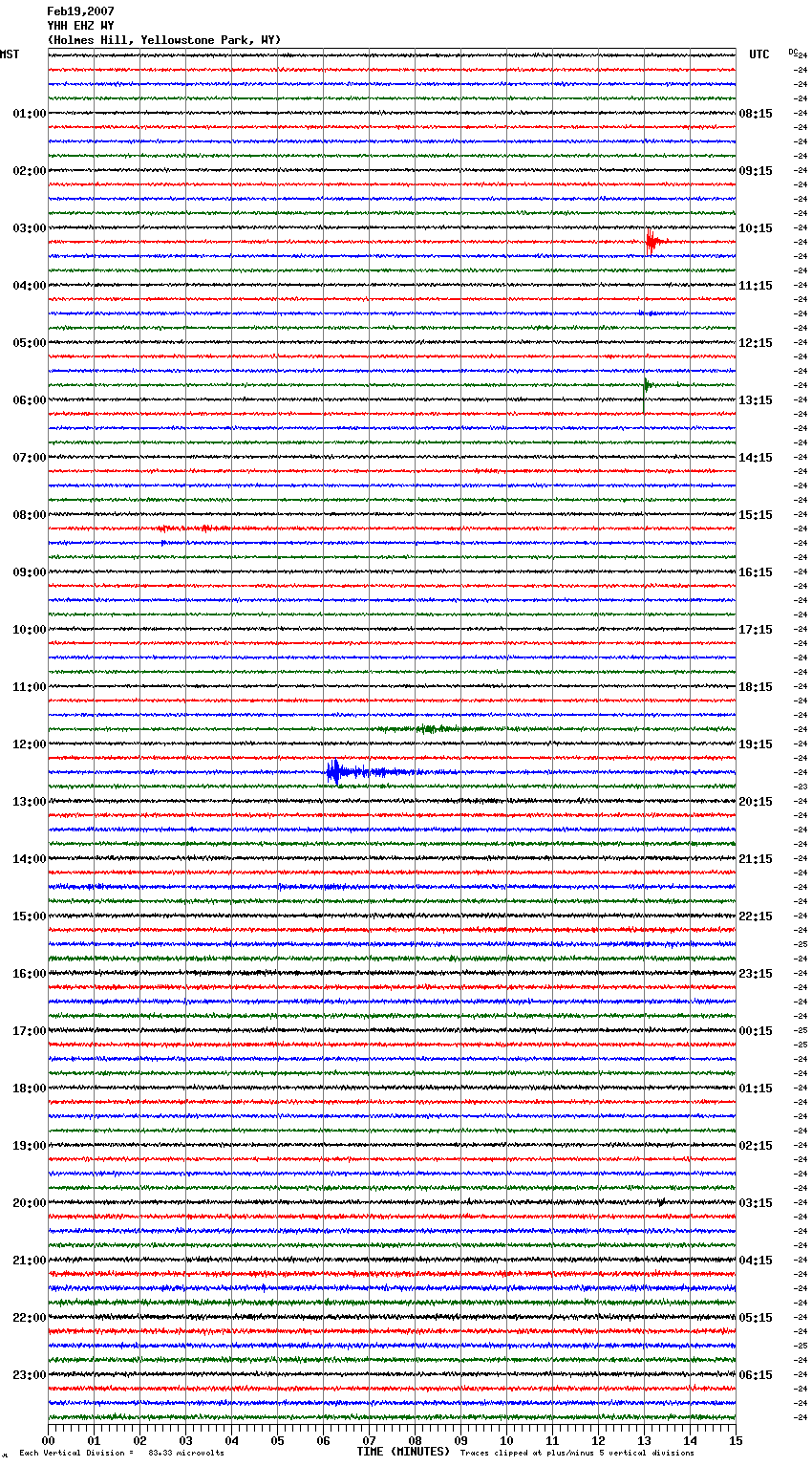Click the "17:00" MST time label
The width and height of the screenshot is (812, 1466).
coord(30,1031)
